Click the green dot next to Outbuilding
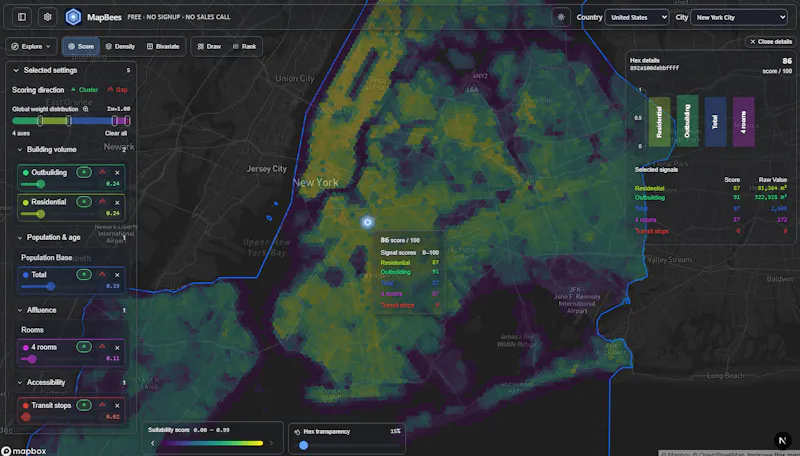This screenshot has height=456, width=800. [x=26, y=172]
